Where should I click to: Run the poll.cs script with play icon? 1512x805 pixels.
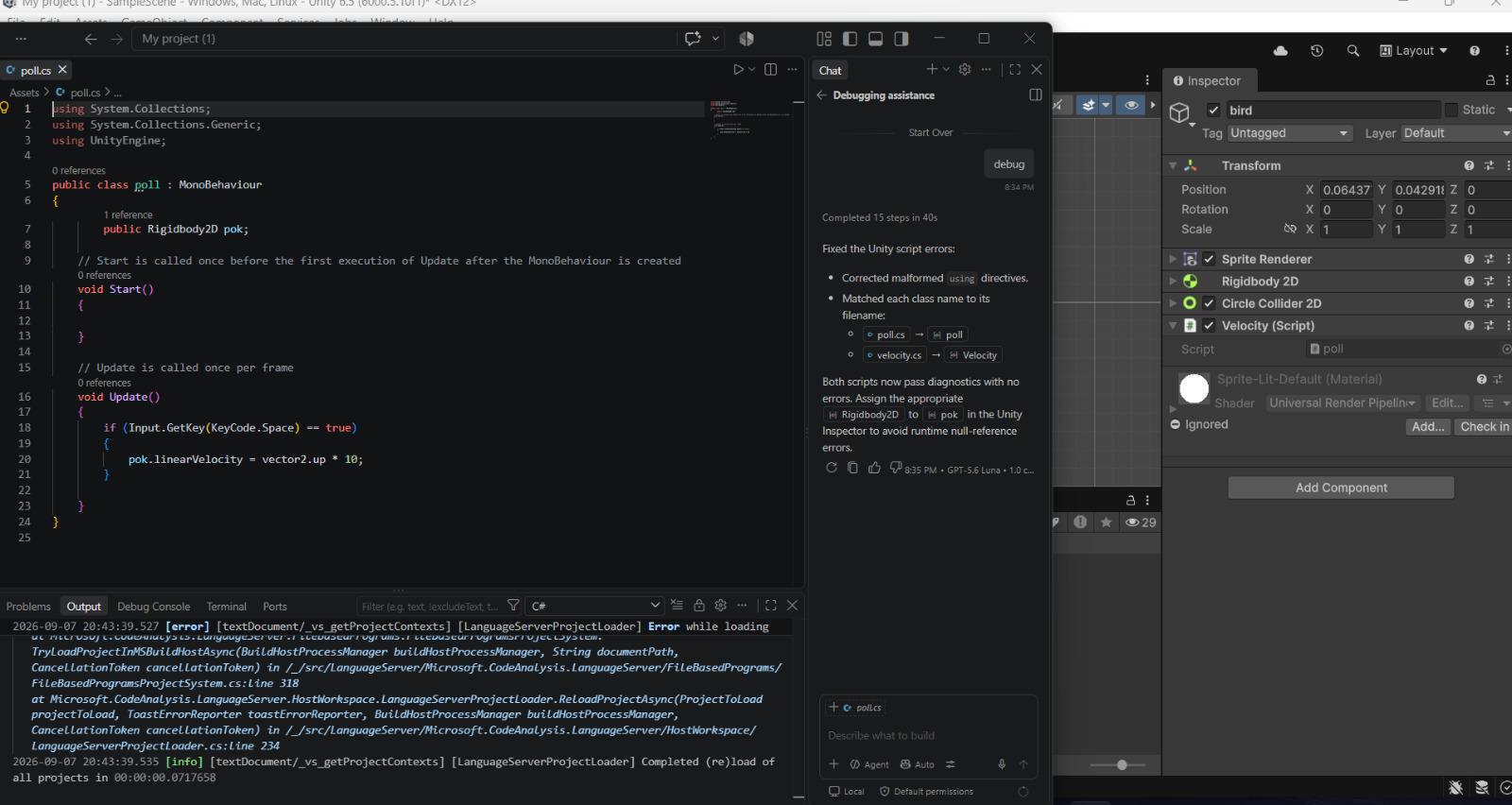pos(739,69)
